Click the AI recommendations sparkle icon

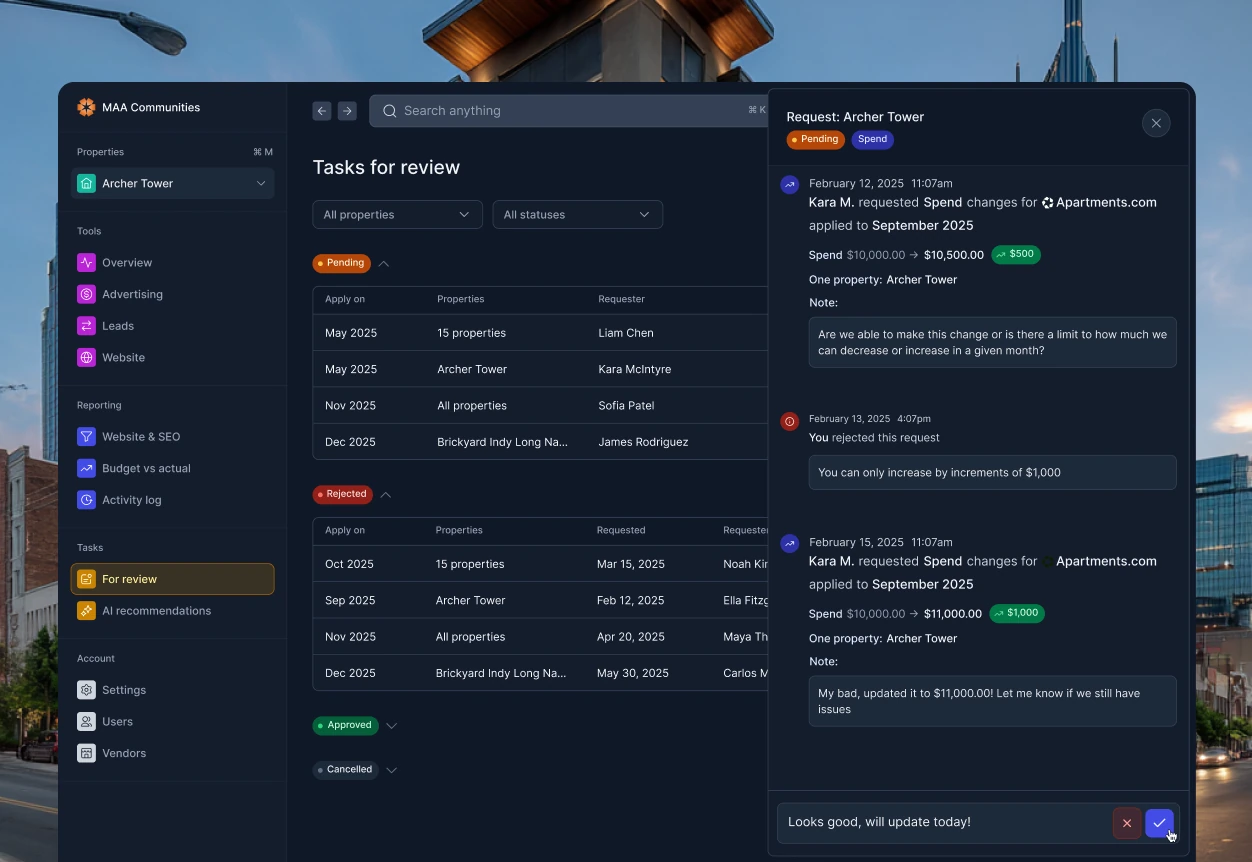pos(86,611)
